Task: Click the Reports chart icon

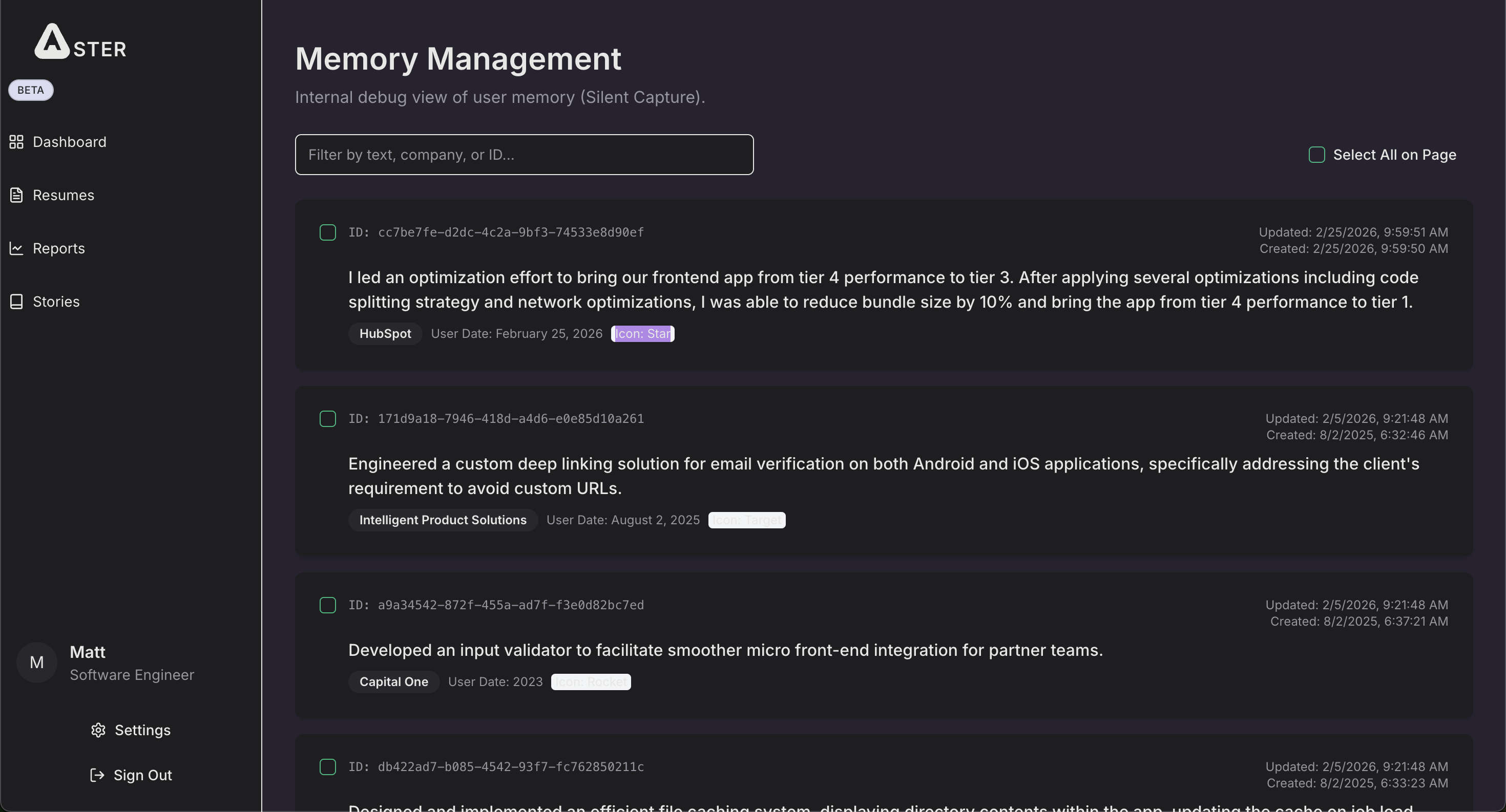Action: [x=16, y=248]
